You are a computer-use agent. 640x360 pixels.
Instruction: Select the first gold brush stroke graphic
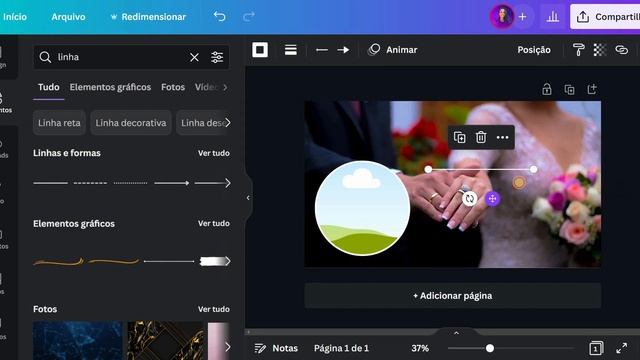coord(58,262)
